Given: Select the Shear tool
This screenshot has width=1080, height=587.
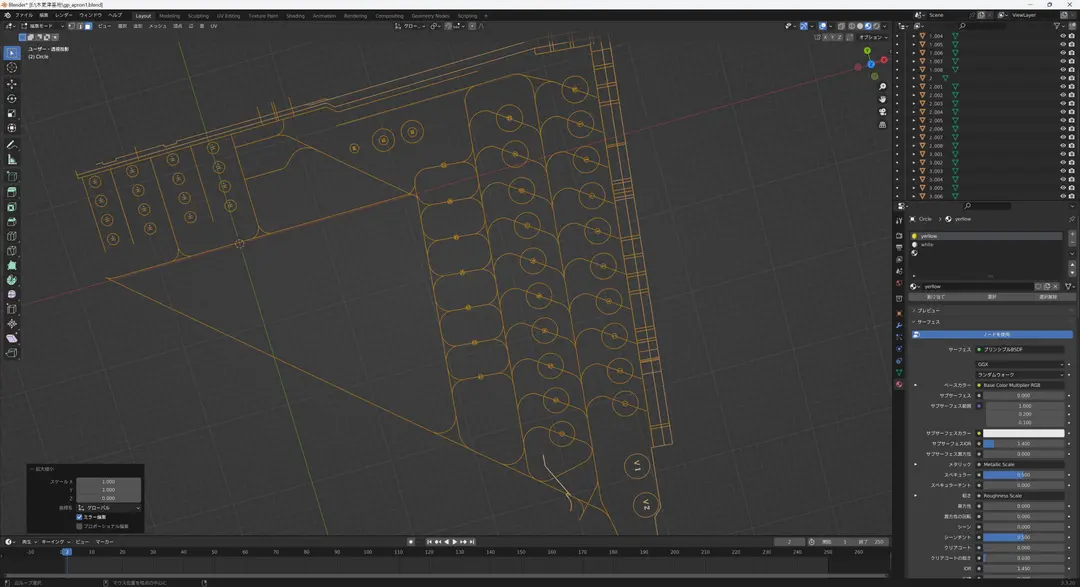Looking at the screenshot, I should 12,338.
